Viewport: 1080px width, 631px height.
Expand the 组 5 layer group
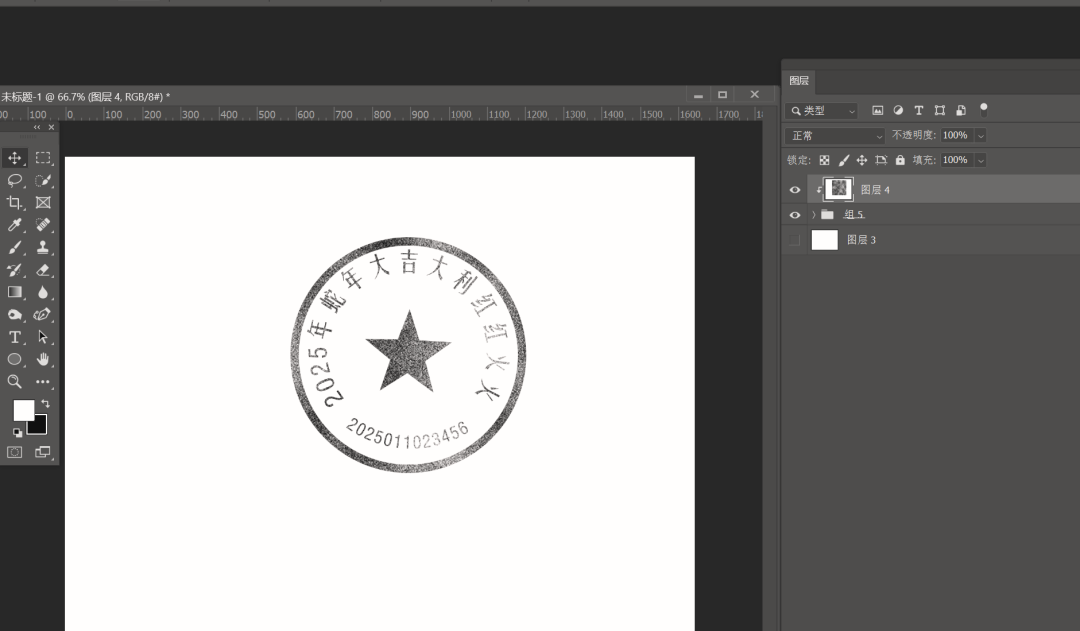click(x=813, y=215)
